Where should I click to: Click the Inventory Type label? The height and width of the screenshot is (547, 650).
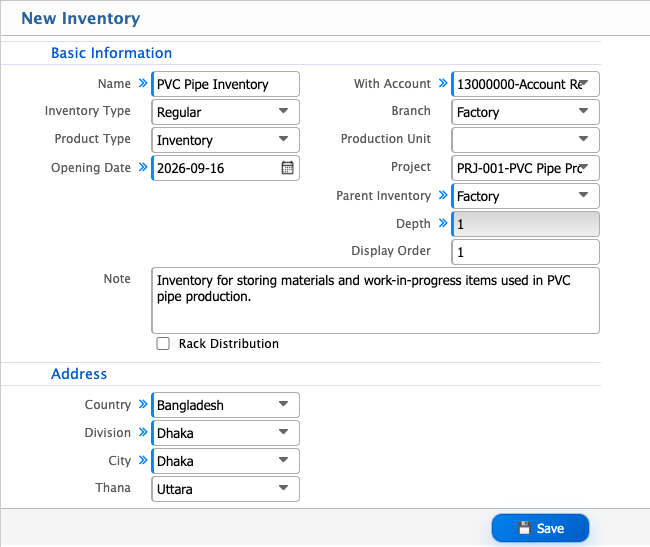[x=87, y=111]
